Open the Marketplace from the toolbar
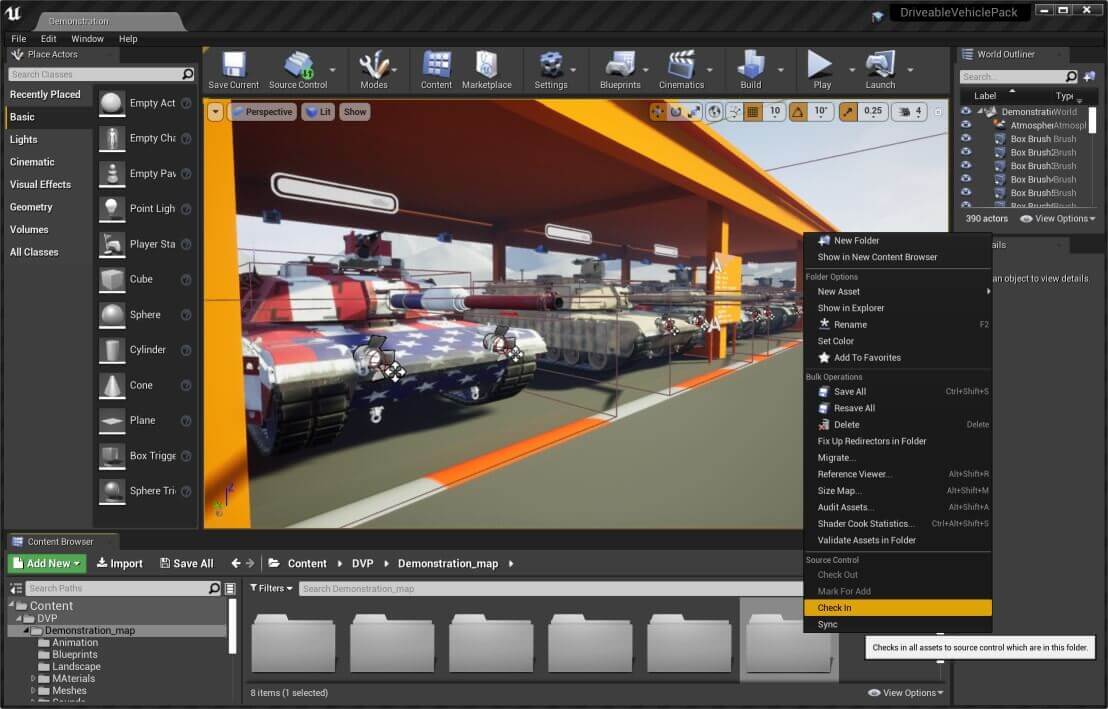The image size is (1108, 709). [x=487, y=65]
